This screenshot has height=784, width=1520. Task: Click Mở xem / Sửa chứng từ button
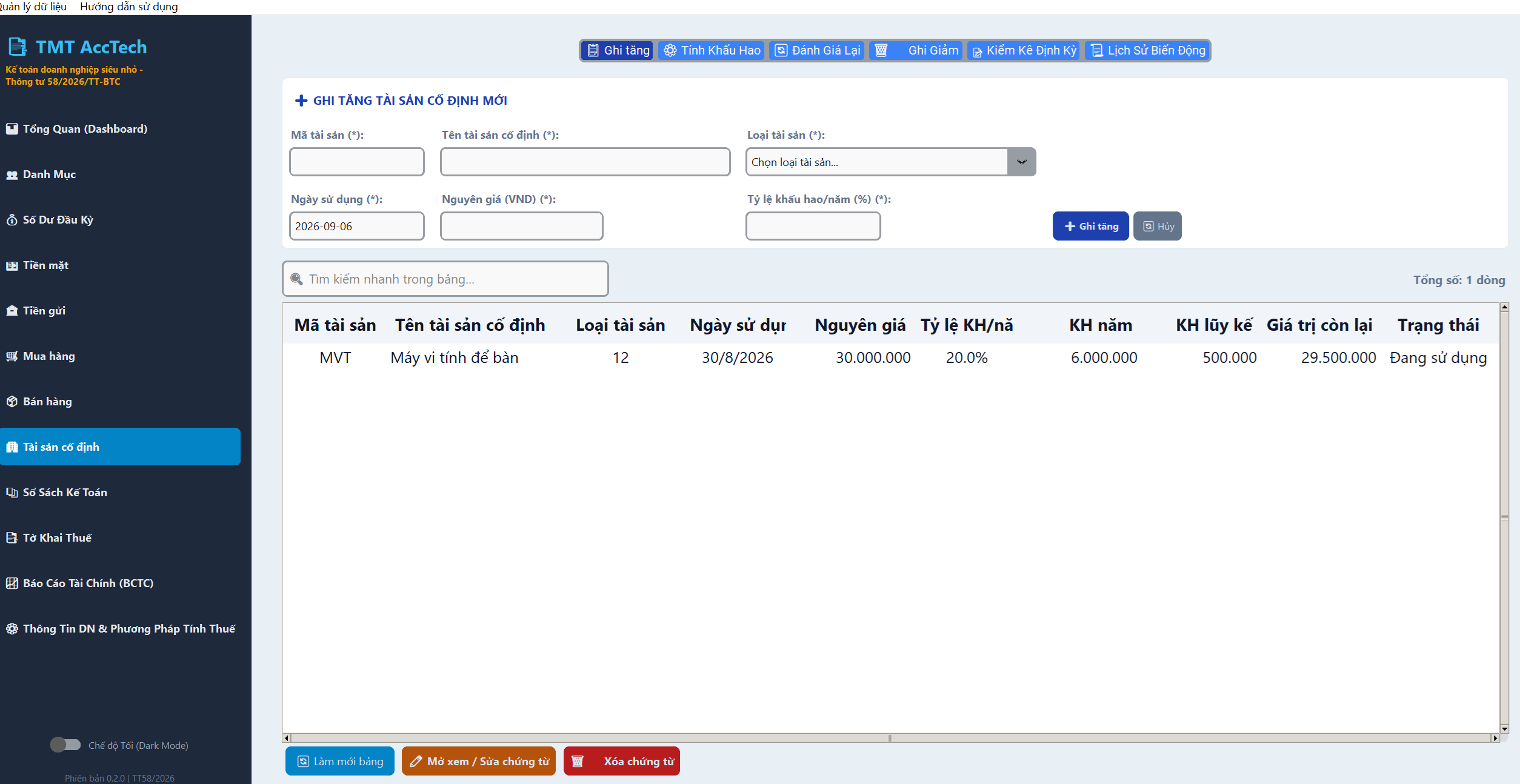click(x=479, y=761)
